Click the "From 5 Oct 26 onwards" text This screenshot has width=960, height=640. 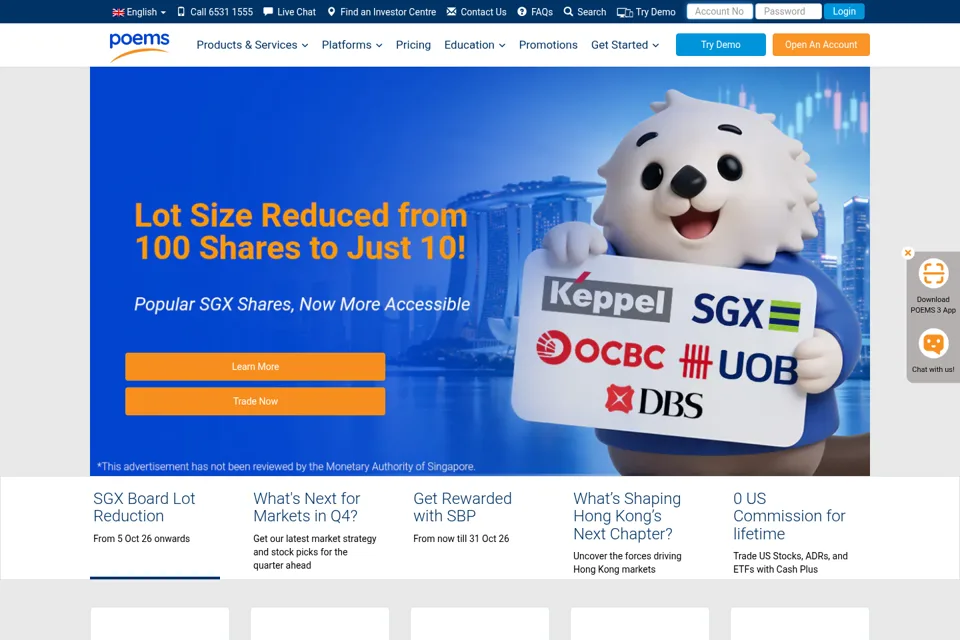pyautogui.click(x=141, y=538)
